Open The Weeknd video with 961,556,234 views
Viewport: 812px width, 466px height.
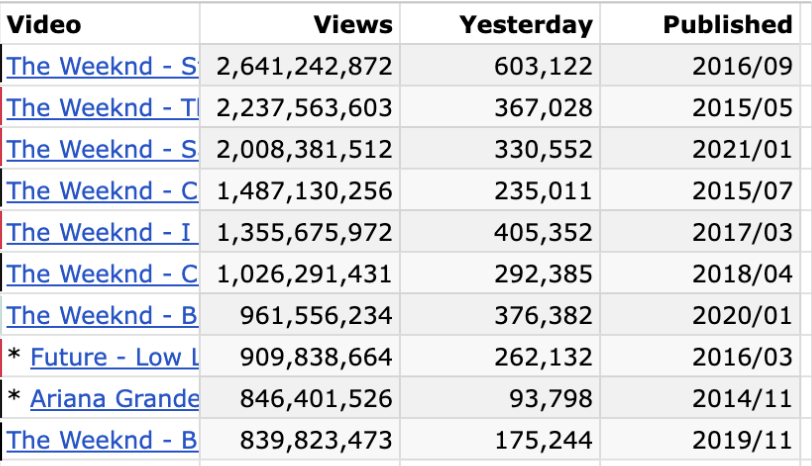[x=102, y=316]
